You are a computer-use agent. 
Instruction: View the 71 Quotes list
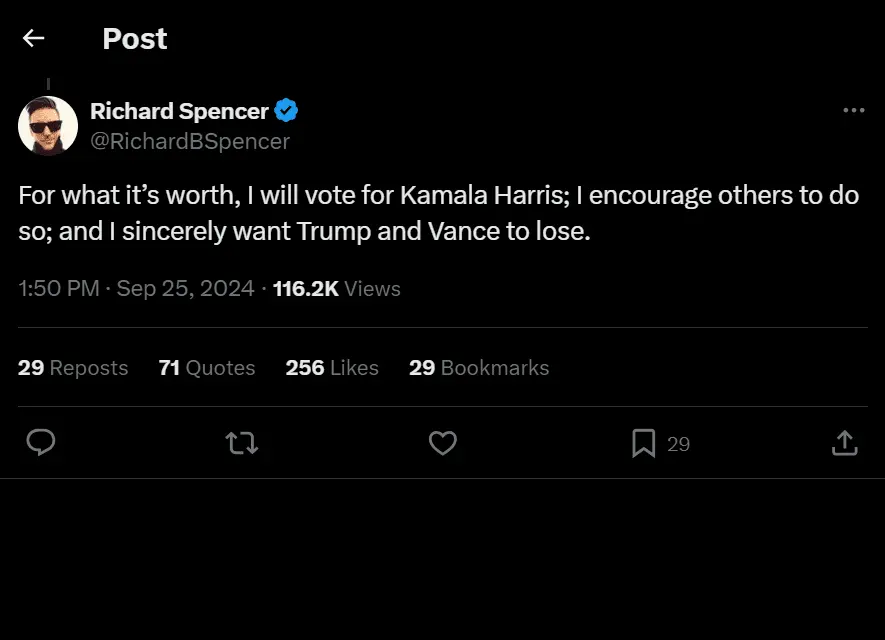pos(207,368)
